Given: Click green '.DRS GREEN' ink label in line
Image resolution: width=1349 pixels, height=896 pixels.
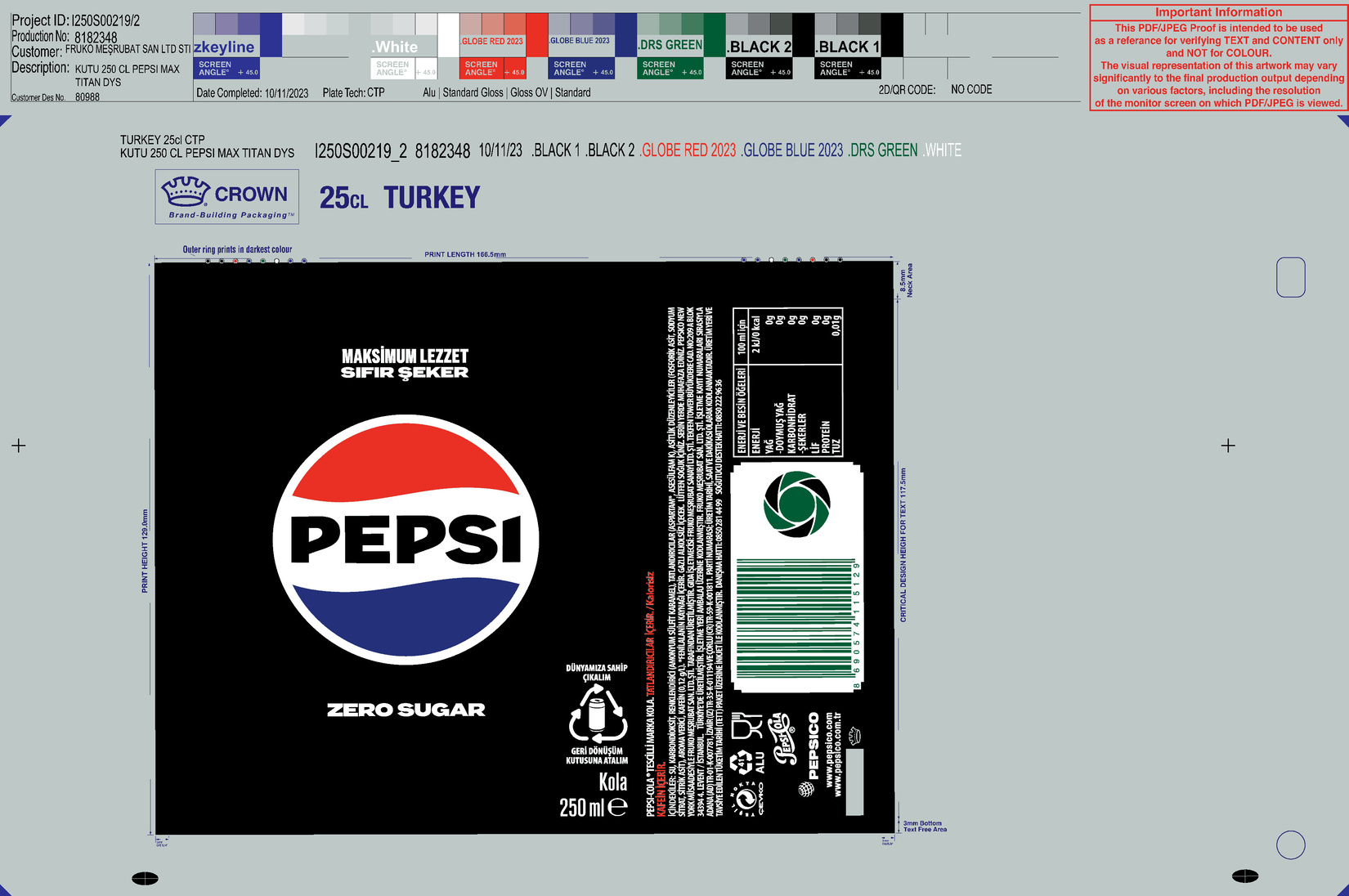Looking at the screenshot, I should pos(883,150).
